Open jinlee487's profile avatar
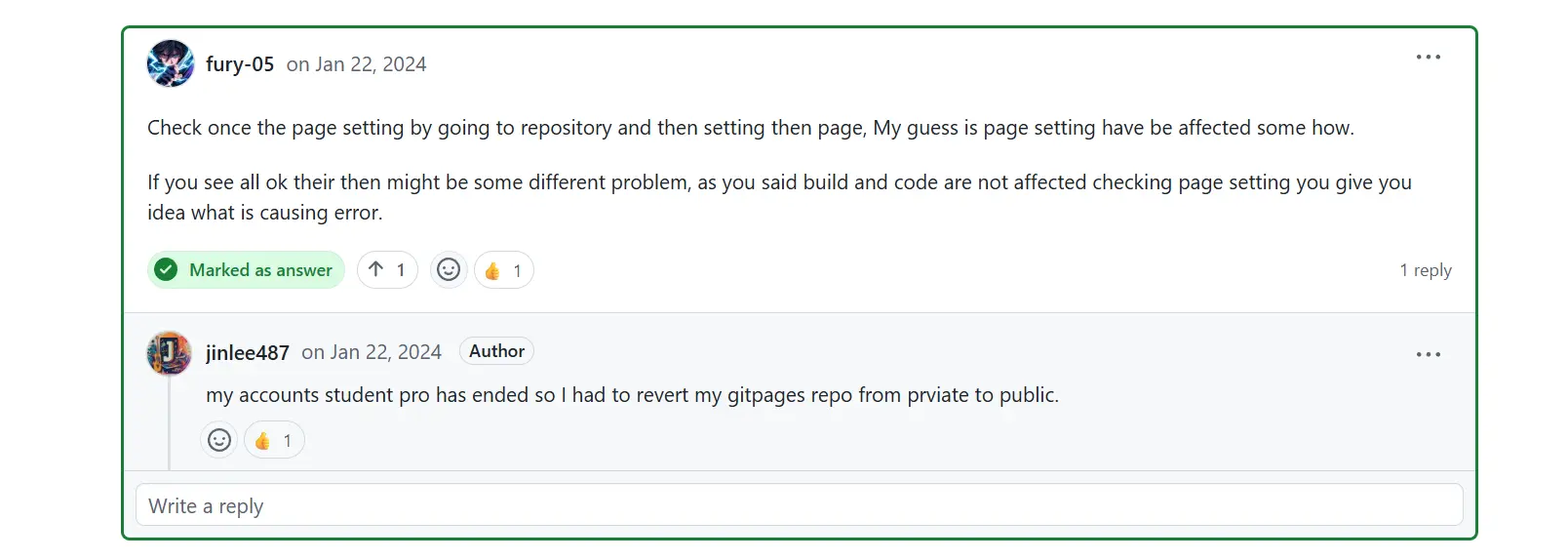1568x560 pixels. tap(169, 352)
